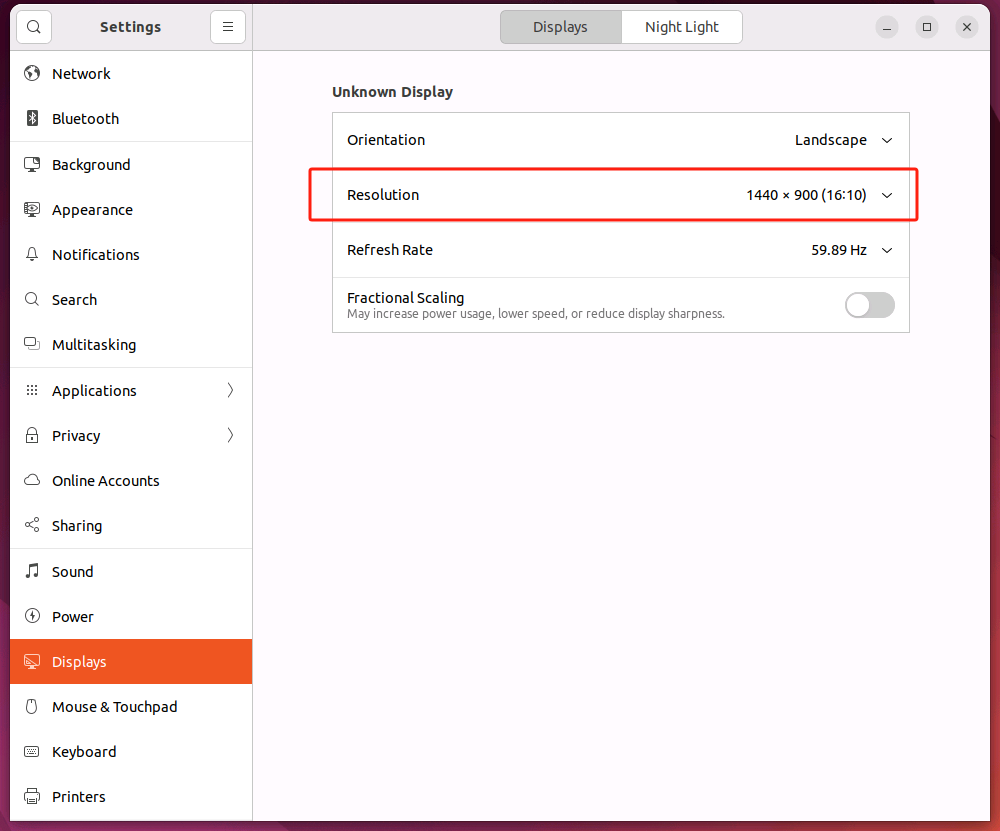Click the Orientation label text
The image size is (1000, 831).
(386, 140)
